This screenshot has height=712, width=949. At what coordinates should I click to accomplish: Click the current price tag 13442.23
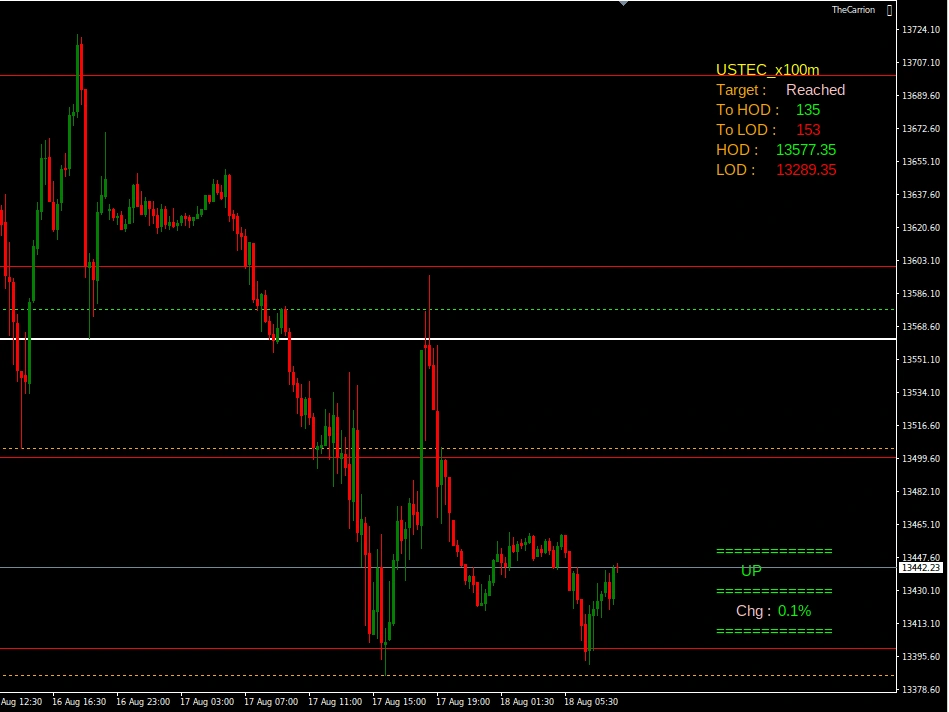pos(921,567)
